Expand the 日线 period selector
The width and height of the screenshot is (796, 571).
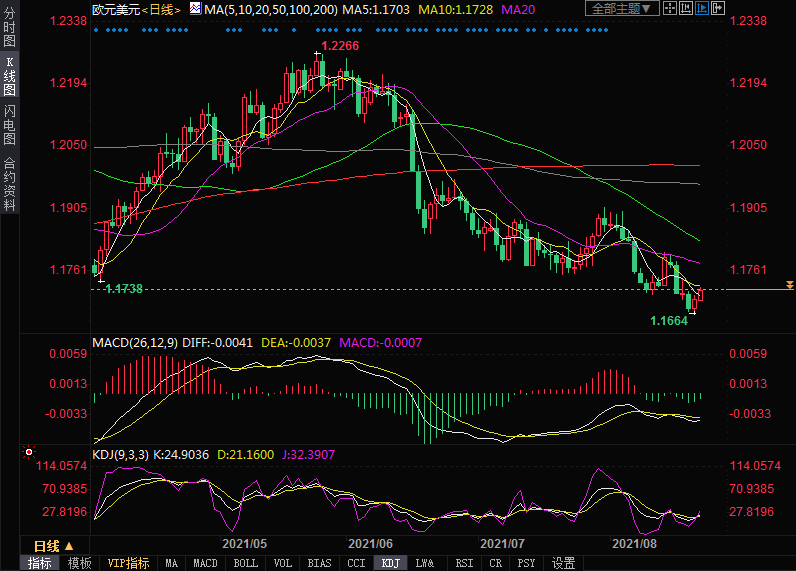(53, 546)
